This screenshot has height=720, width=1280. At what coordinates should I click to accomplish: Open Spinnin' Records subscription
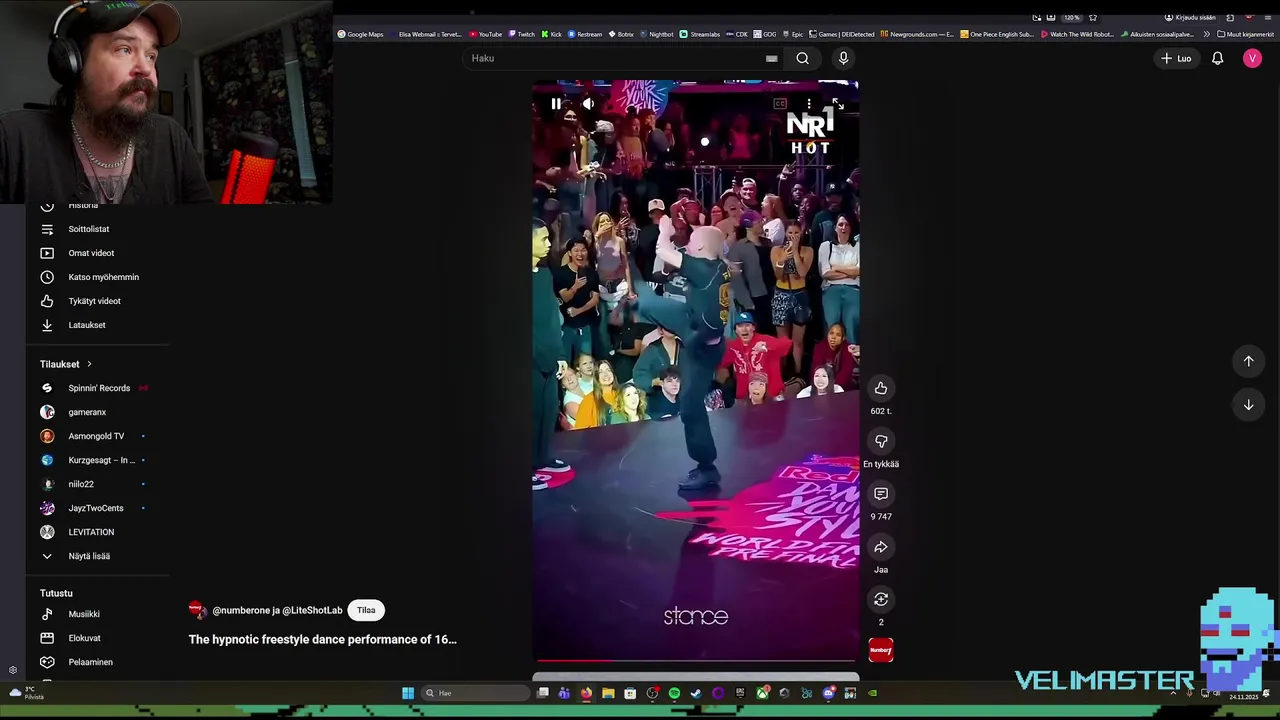97,388
